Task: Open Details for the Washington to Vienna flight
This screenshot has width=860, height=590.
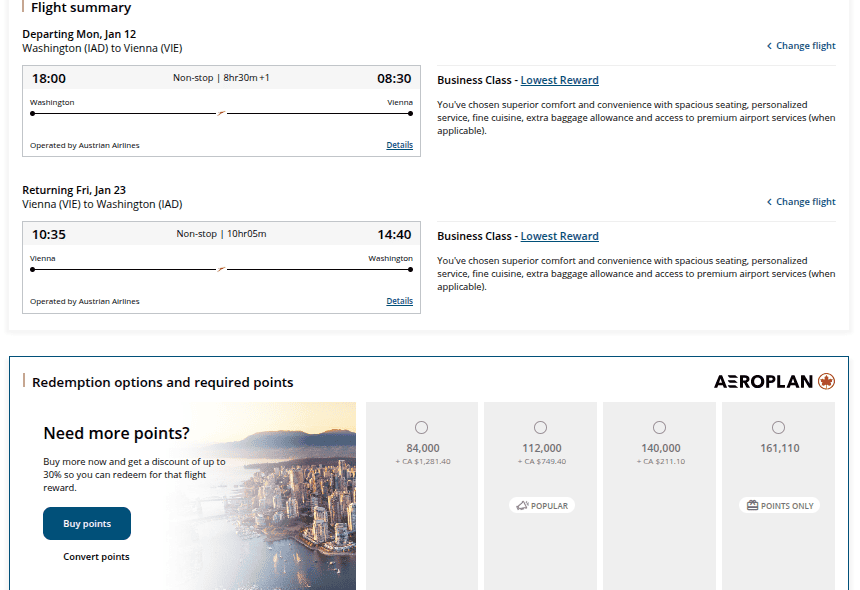Action: point(399,145)
